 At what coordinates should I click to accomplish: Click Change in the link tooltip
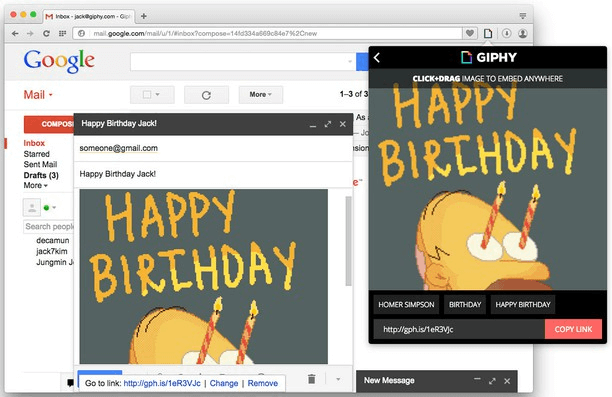coord(224,383)
